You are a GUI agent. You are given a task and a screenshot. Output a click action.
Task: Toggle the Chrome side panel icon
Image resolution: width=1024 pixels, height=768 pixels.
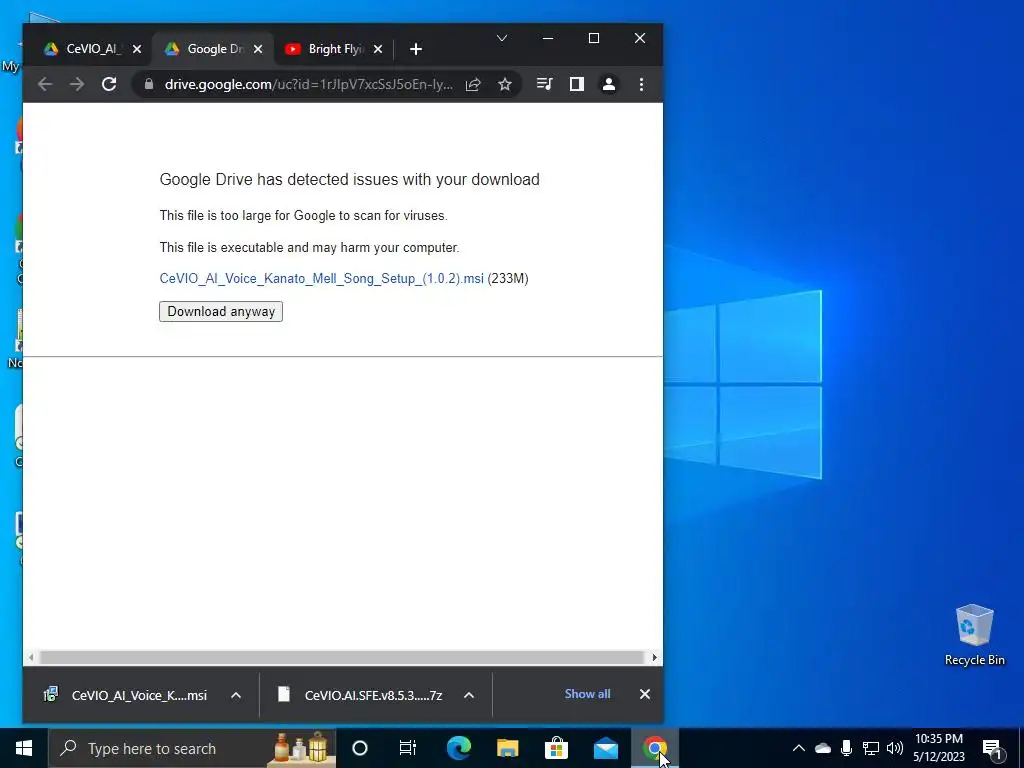coord(577,84)
